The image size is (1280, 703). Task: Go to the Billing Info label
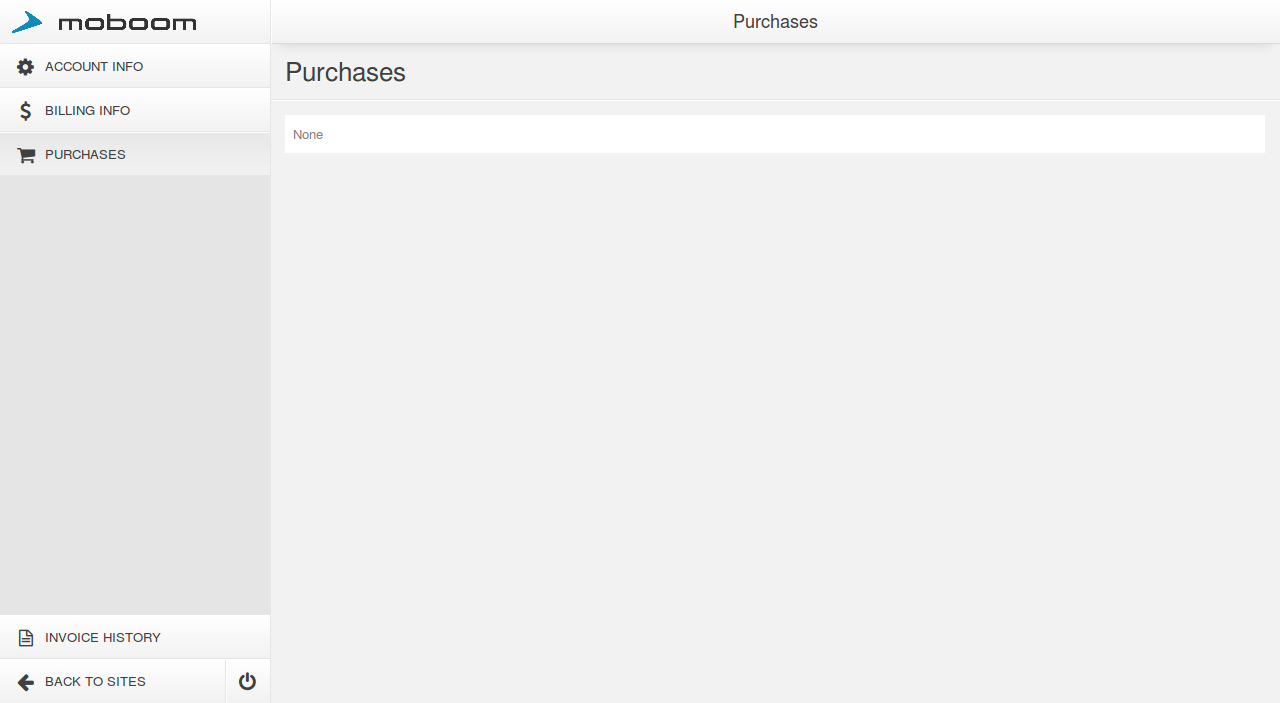[87, 111]
